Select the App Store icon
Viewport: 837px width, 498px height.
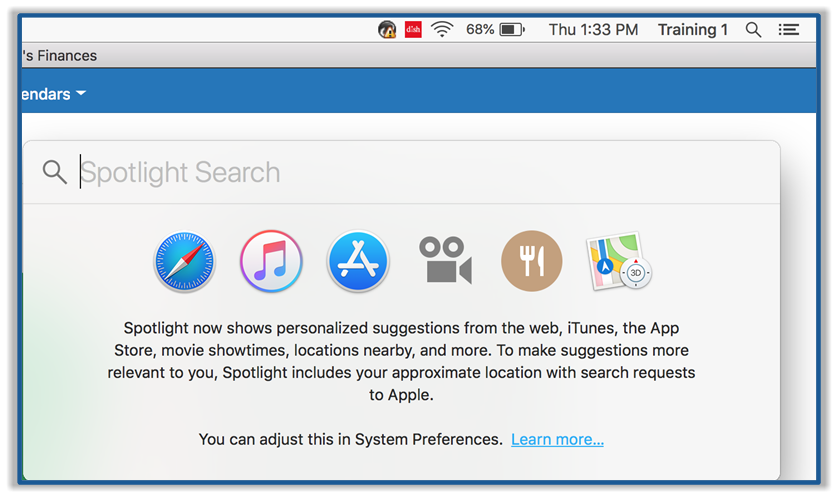[358, 261]
